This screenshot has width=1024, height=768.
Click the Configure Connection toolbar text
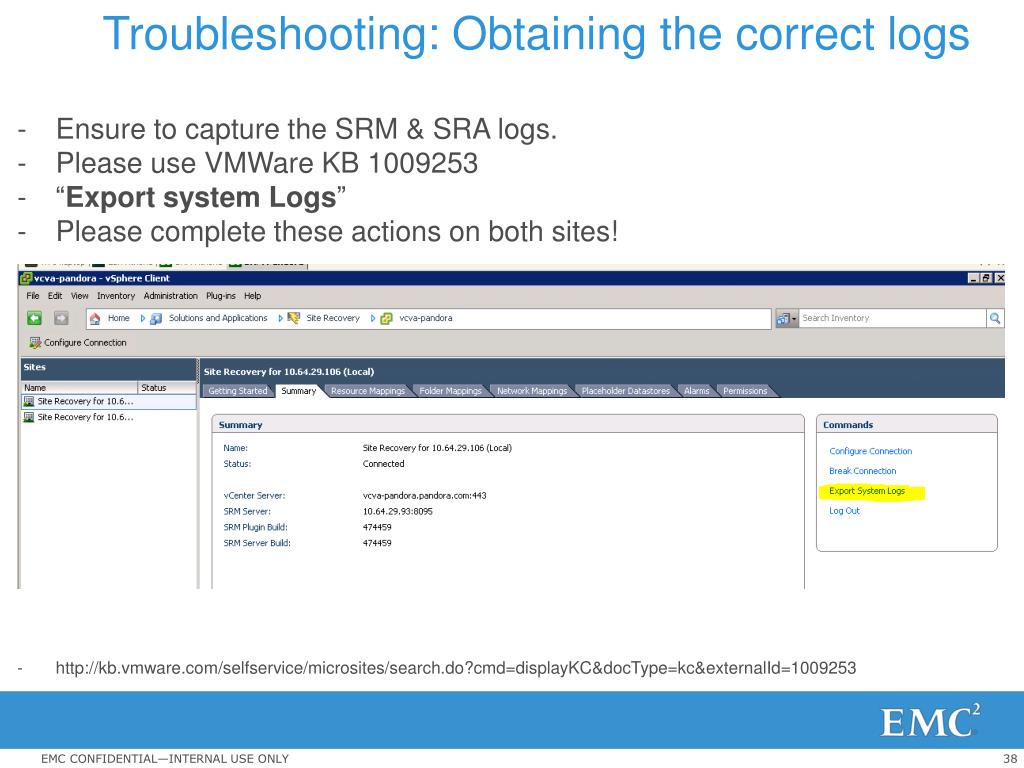click(85, 342)
